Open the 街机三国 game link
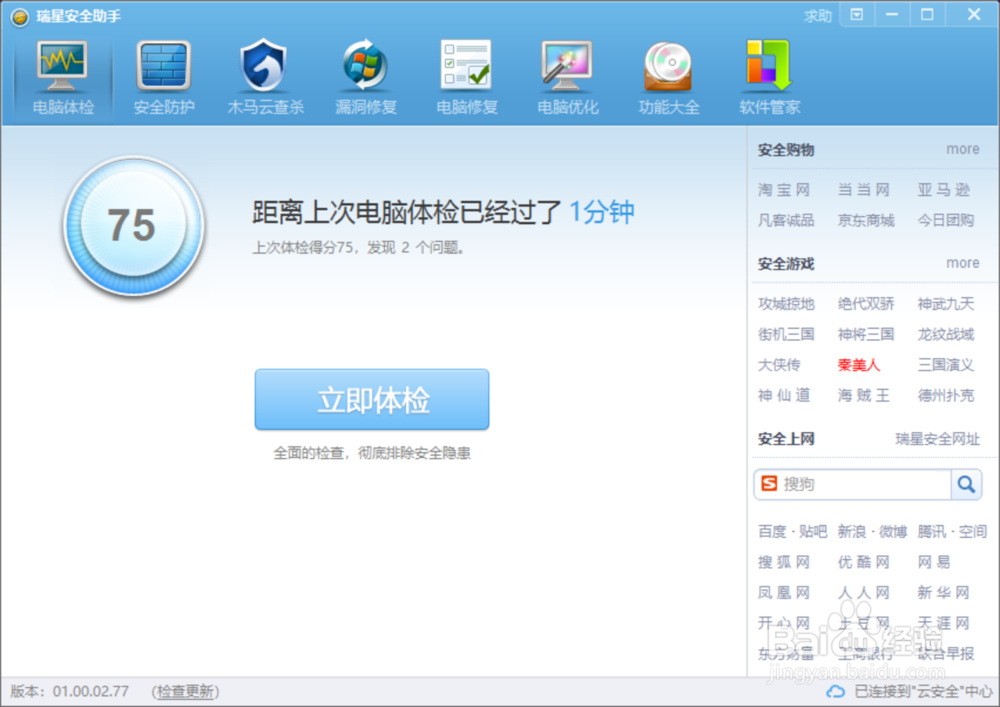Viewport: 1000px width, 707px height. [x=786, y=335]
